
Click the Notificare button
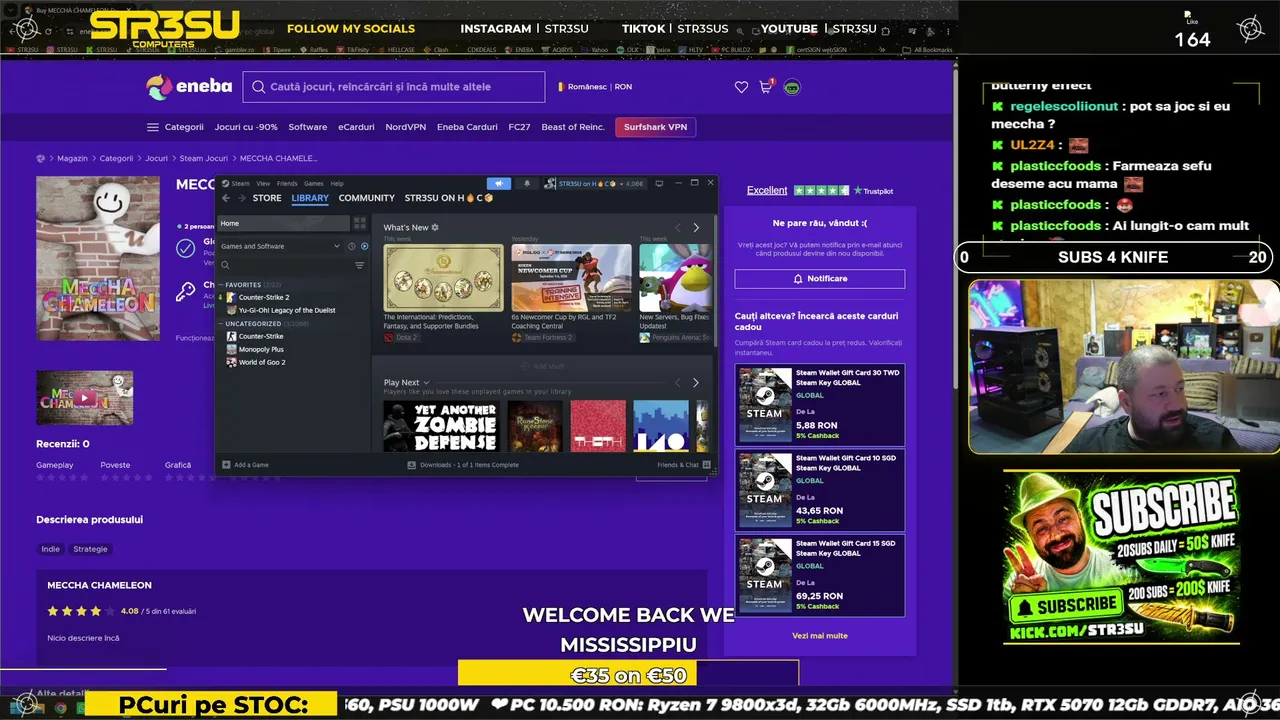[x=820, y=279]
